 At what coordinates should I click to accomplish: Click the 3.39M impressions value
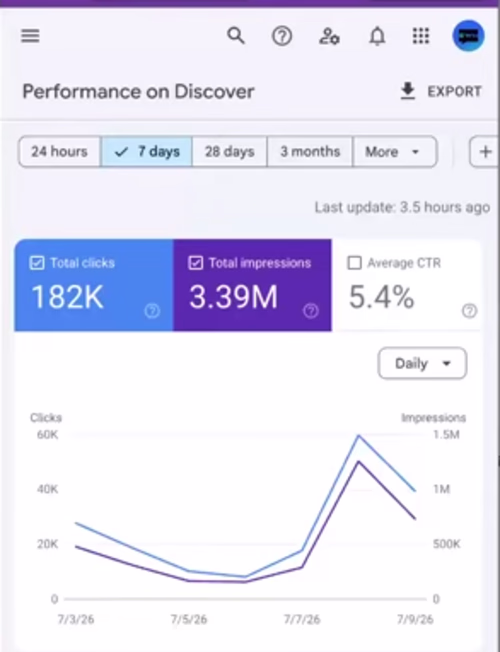pyautogui.click(x=233, y=297)
